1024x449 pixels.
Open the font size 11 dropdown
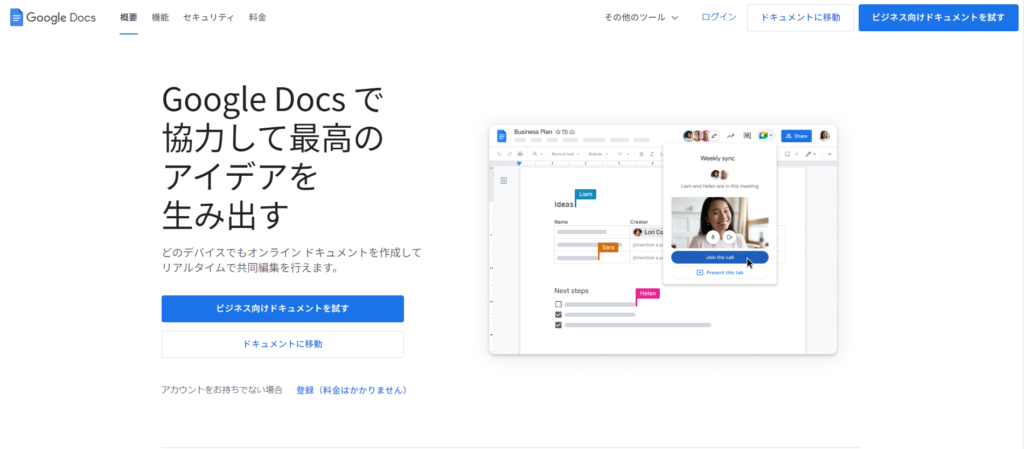point(622,154)
